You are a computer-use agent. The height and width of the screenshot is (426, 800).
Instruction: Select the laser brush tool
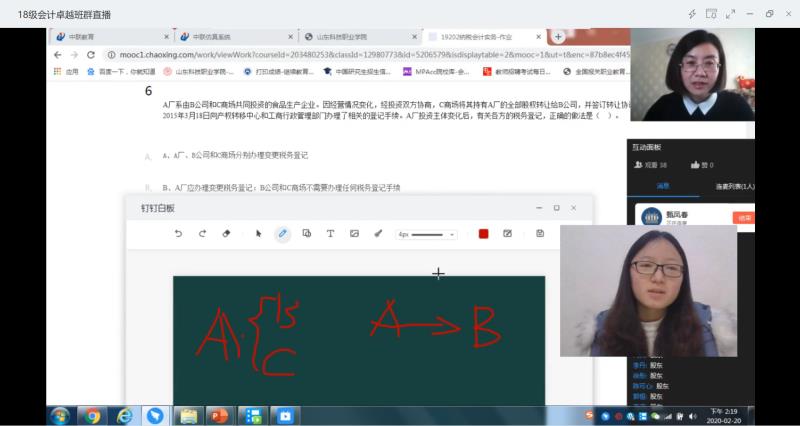pos(378,233)
